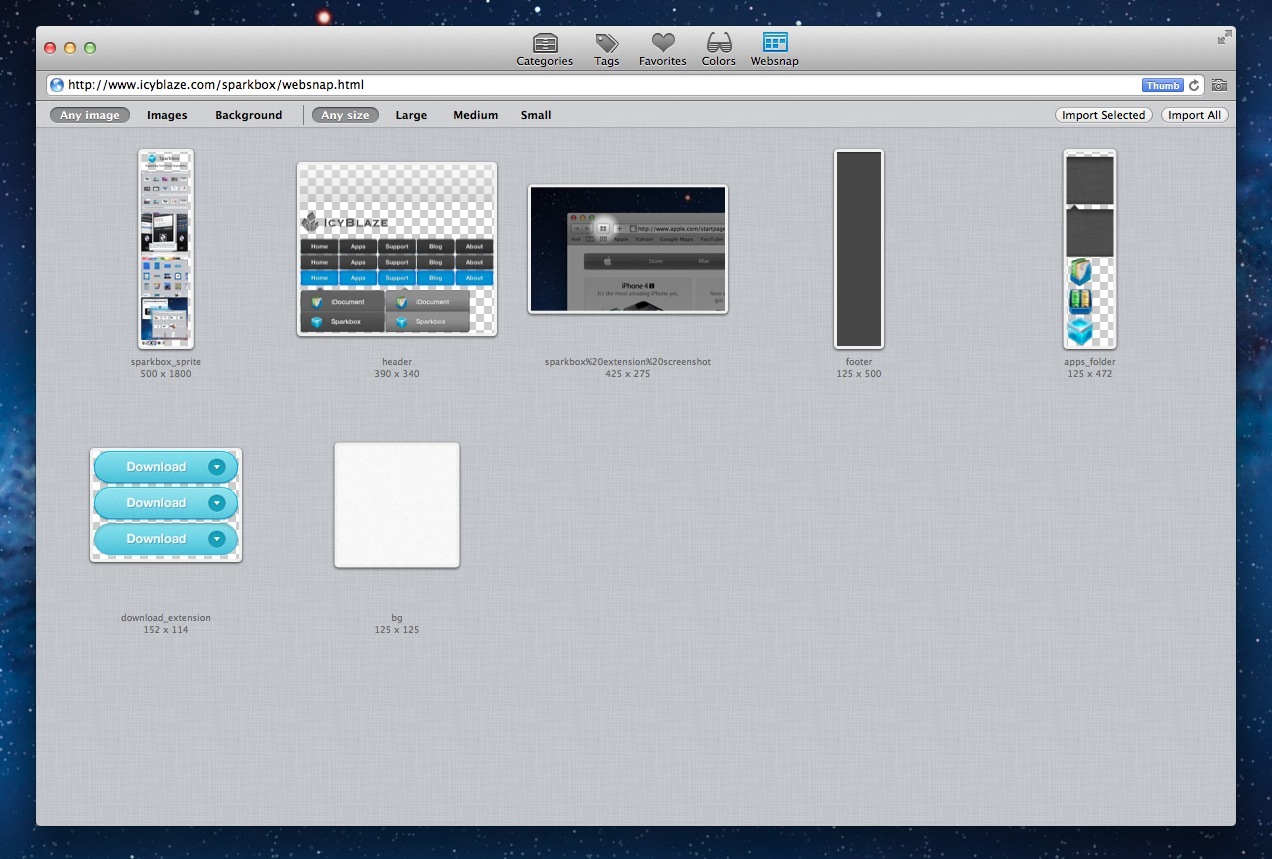Image resolution: width=1272 pixels, height=859 pixels.
Task: Click the '125 x 500' dimensions text
Action: pos(859,374)
